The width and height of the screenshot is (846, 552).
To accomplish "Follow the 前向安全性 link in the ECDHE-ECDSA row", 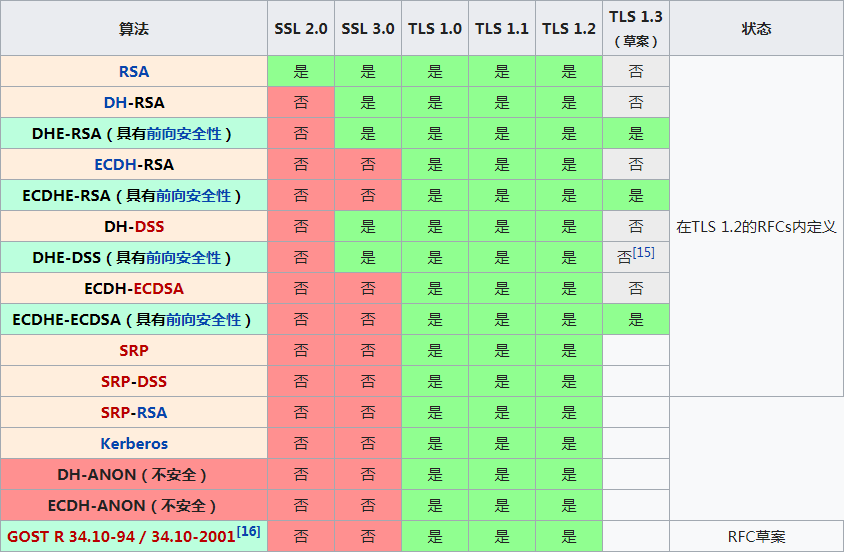I will click(x=203, y=320).
